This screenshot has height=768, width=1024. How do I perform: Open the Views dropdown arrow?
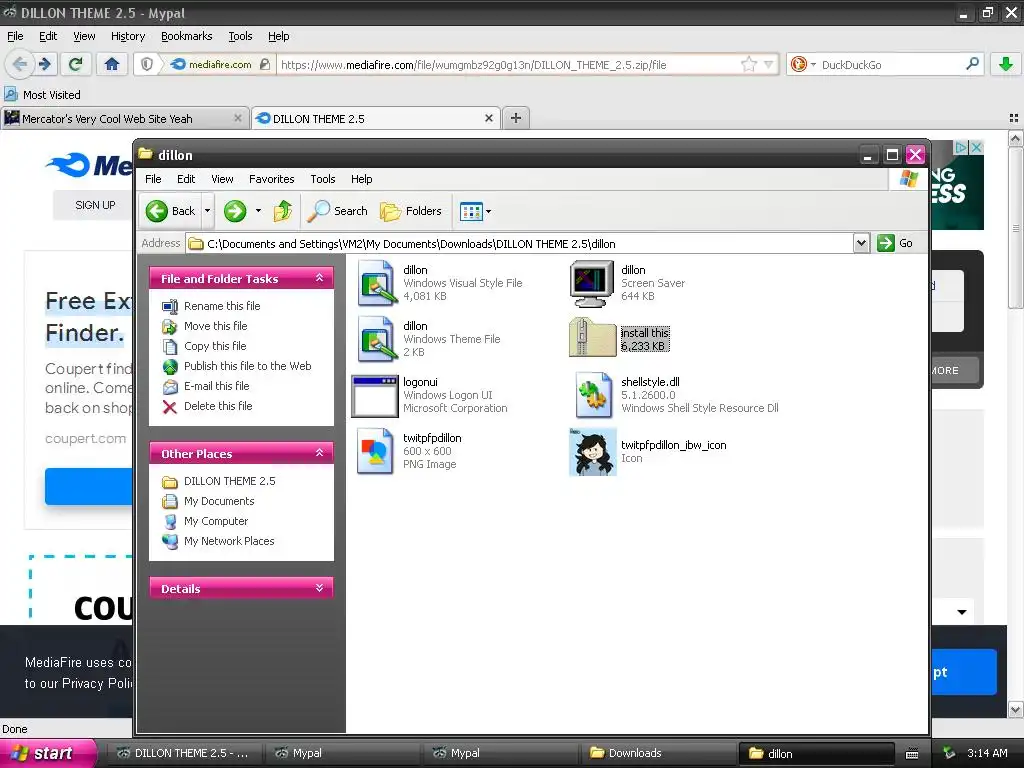[x=488, y=212]
